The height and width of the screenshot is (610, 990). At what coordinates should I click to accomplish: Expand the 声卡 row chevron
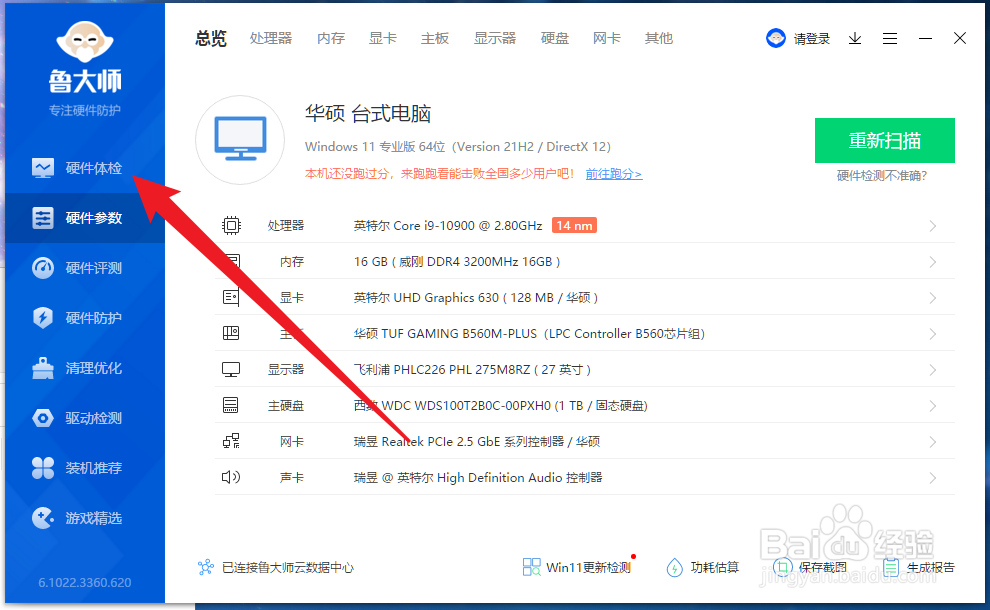pyautogui.click(x=933, y=478)
